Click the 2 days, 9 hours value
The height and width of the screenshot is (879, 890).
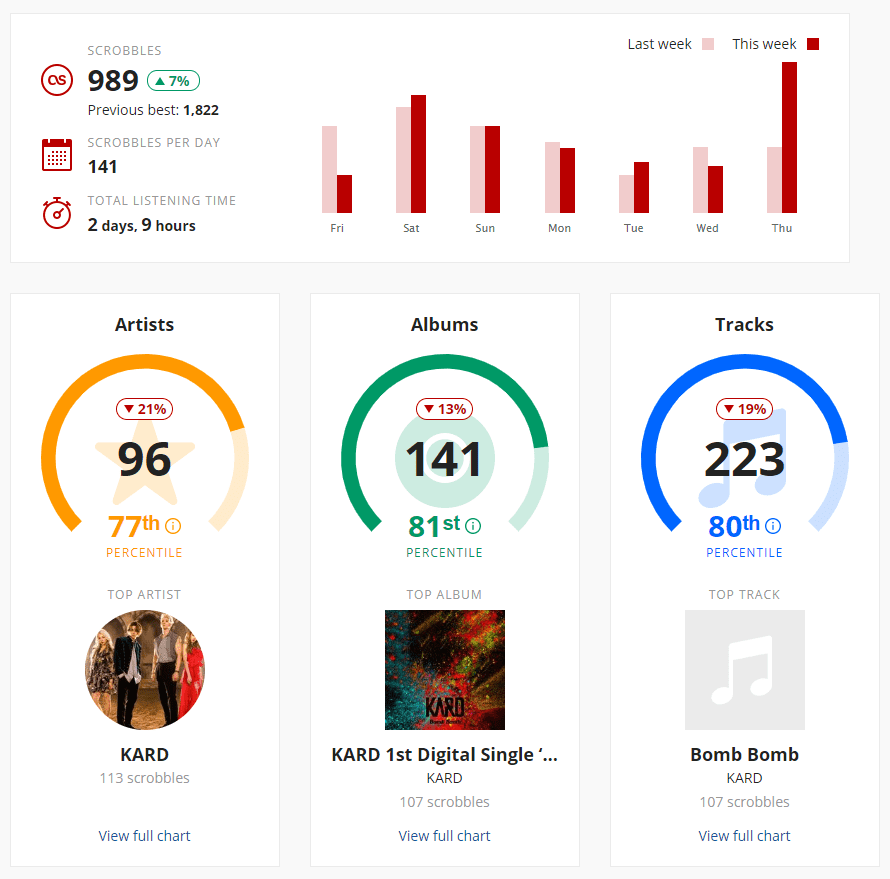point(141,225)
